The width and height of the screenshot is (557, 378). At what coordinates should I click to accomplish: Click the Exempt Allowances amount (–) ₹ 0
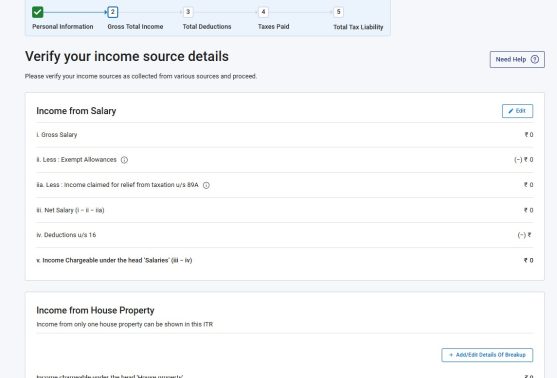pos(524,160)
